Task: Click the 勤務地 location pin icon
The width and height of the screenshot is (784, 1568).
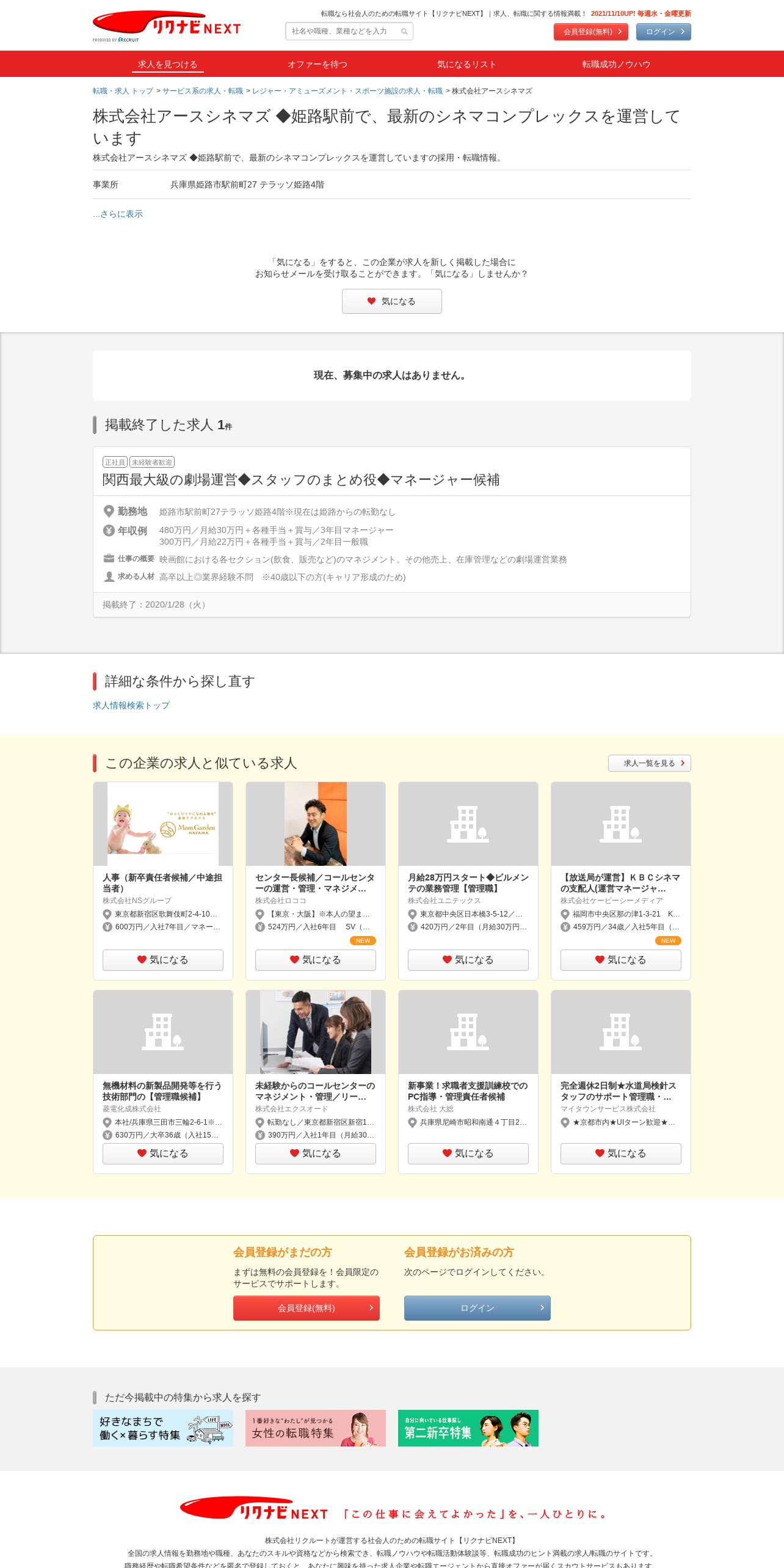Action: click(x=109, y=511)
